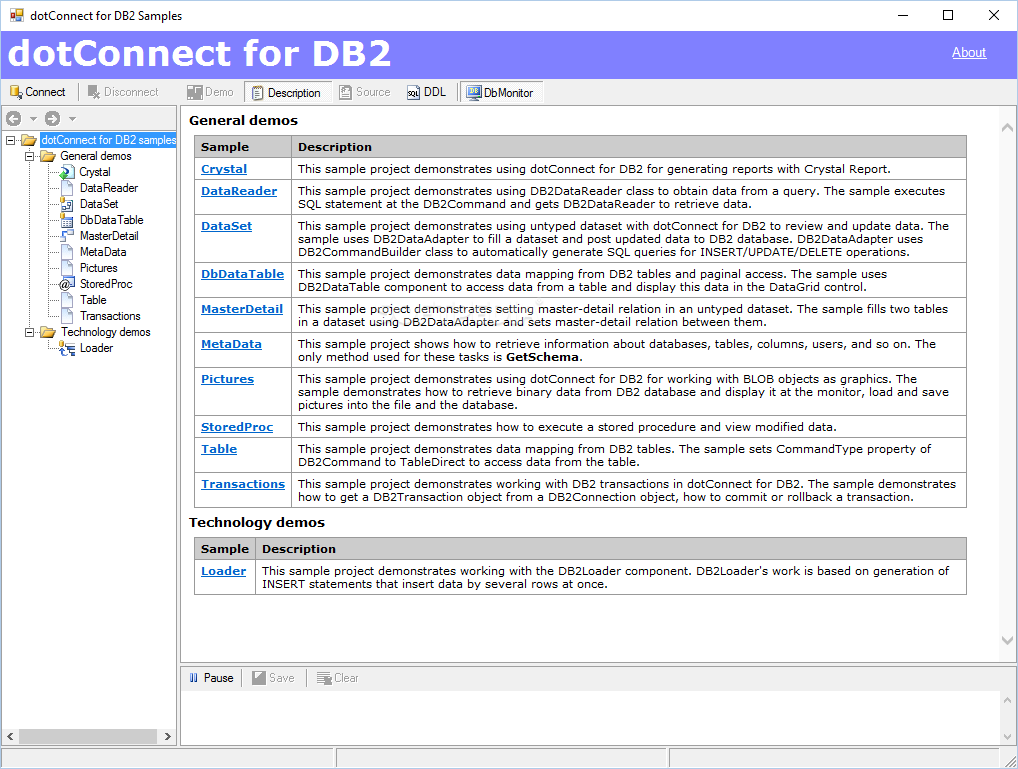Click description pane scroll up arrow
The width and height of the screenshot is (1018, 769).
click(1007, 127)
